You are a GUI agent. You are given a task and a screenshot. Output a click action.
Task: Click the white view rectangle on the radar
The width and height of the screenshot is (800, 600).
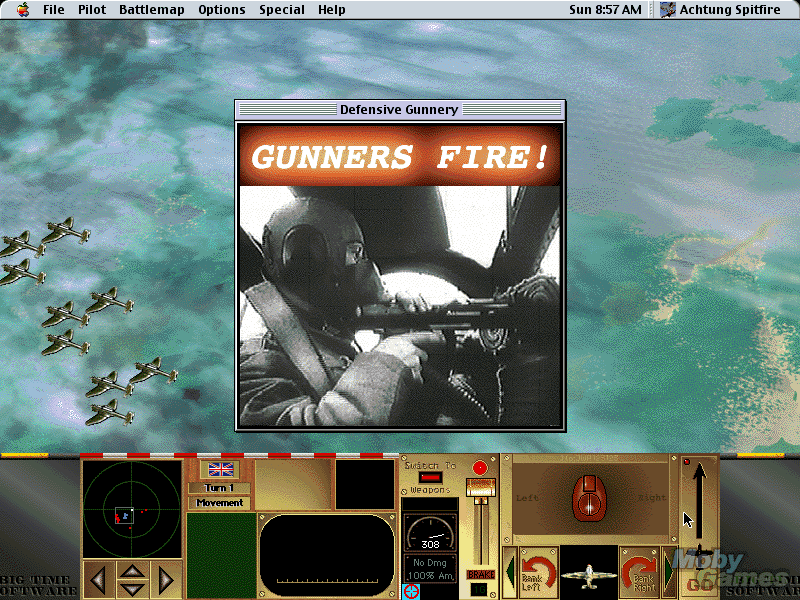click(x=124, y=516)
